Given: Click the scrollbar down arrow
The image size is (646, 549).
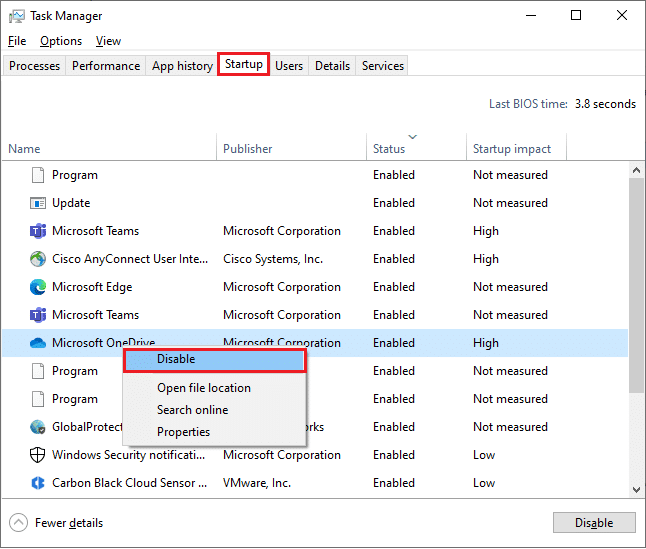Looking at the screenshot, I should click(x=637, y=490).
